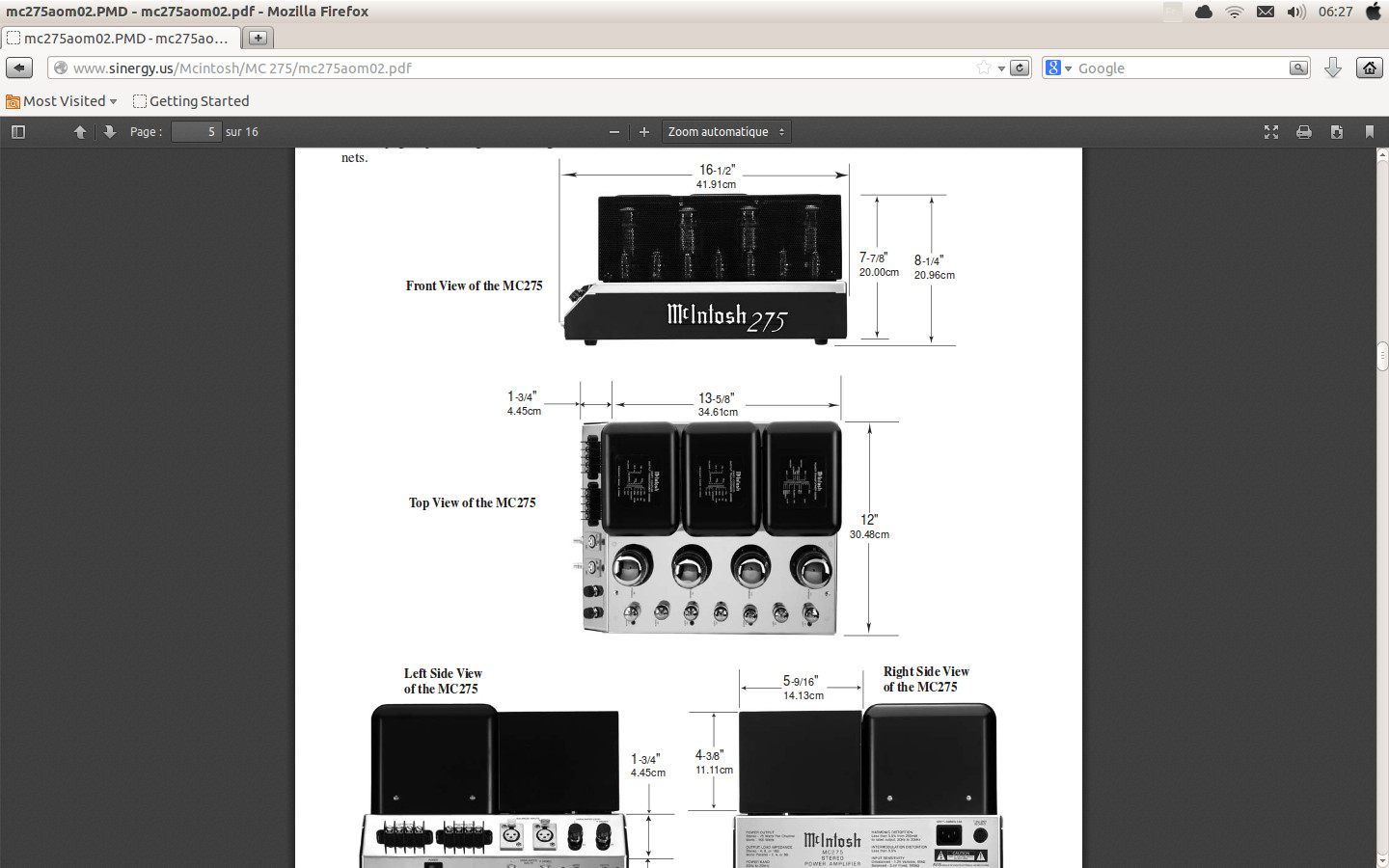Toggle the PDF sidebar panel
Viewport: 1389px width, 868px height.
(17, 132)
